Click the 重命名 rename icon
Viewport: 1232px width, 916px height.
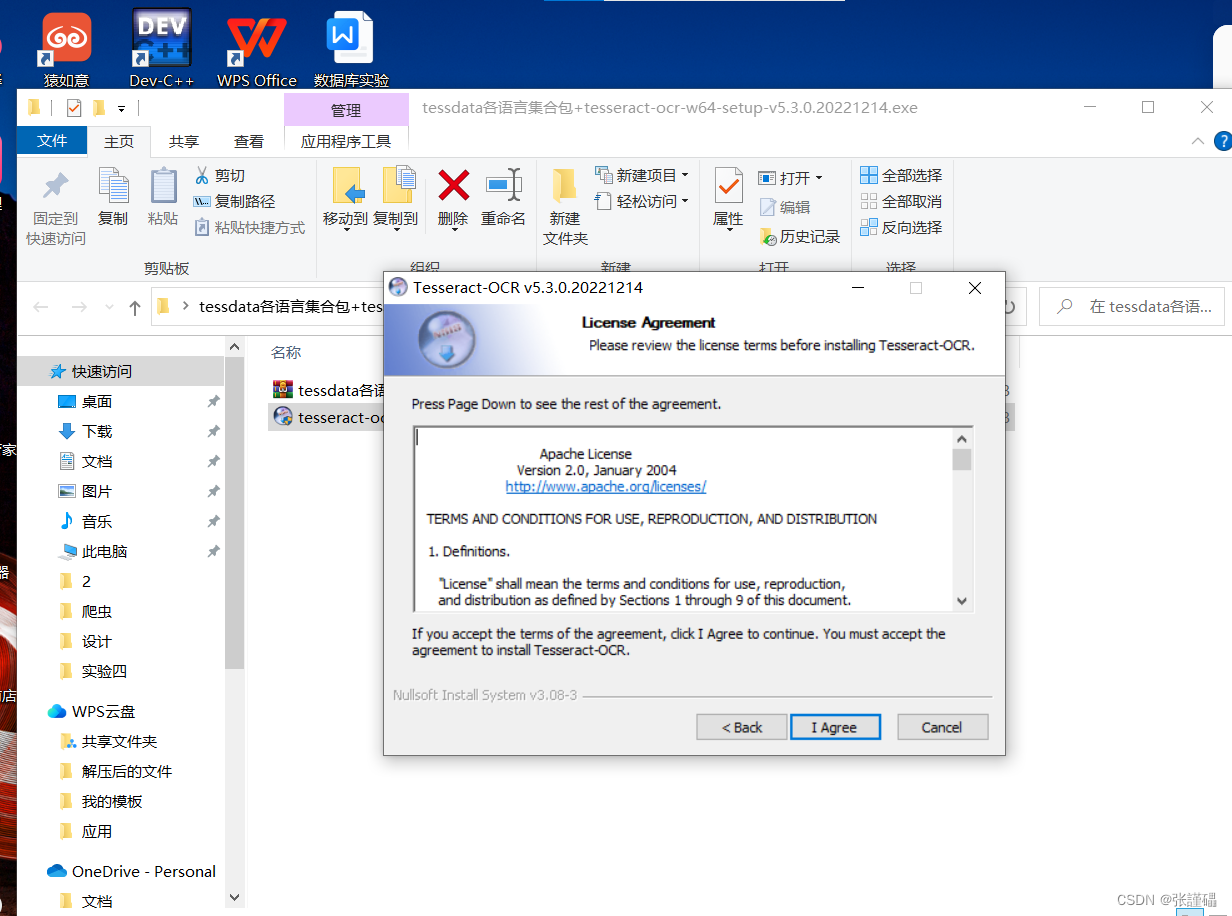click(x=503, y=197)
